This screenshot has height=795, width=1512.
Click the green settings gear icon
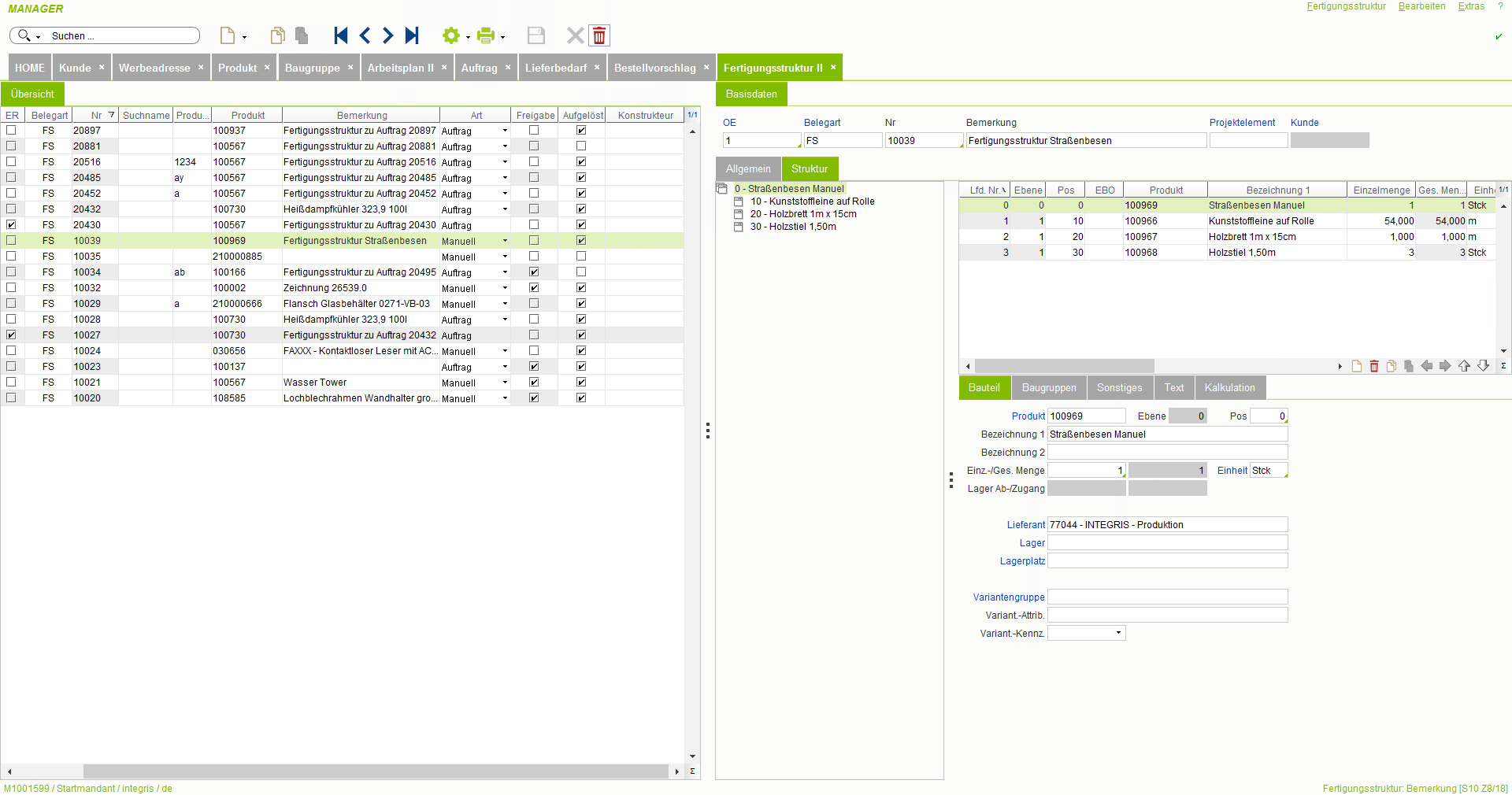pyautogui.click(x=450, y=35)
